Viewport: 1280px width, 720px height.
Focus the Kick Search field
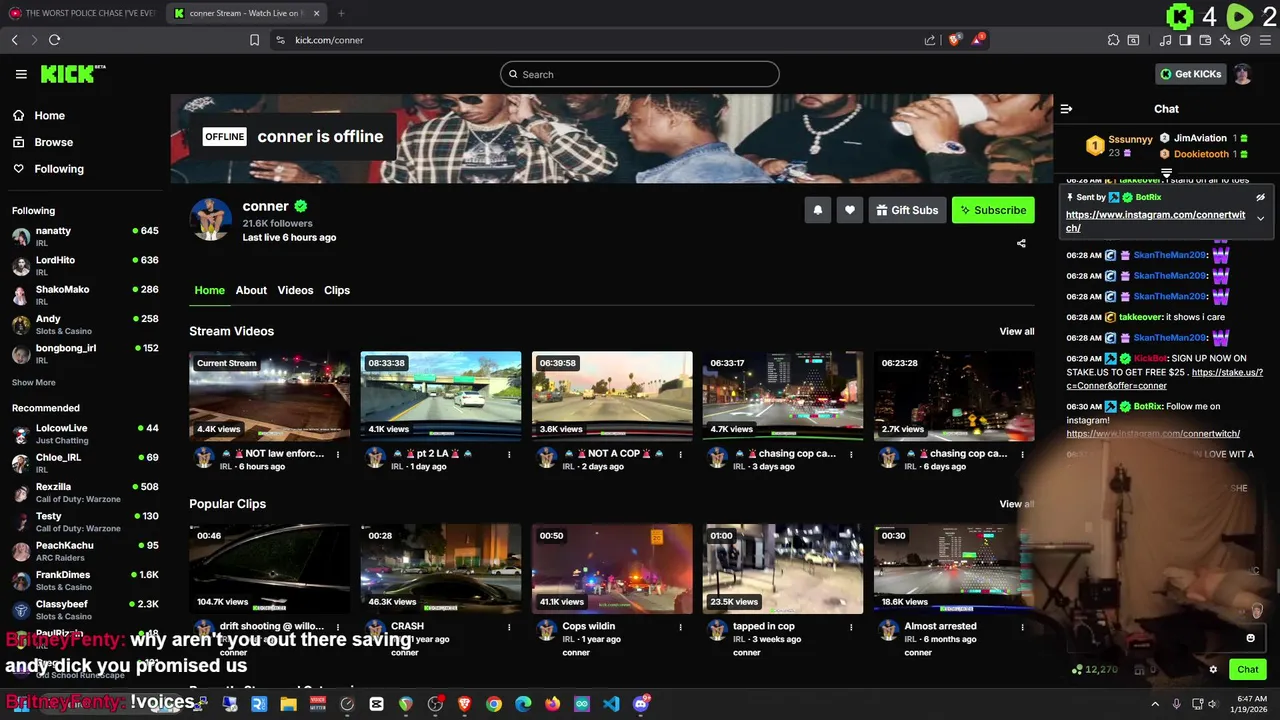[x=640, y=74]
